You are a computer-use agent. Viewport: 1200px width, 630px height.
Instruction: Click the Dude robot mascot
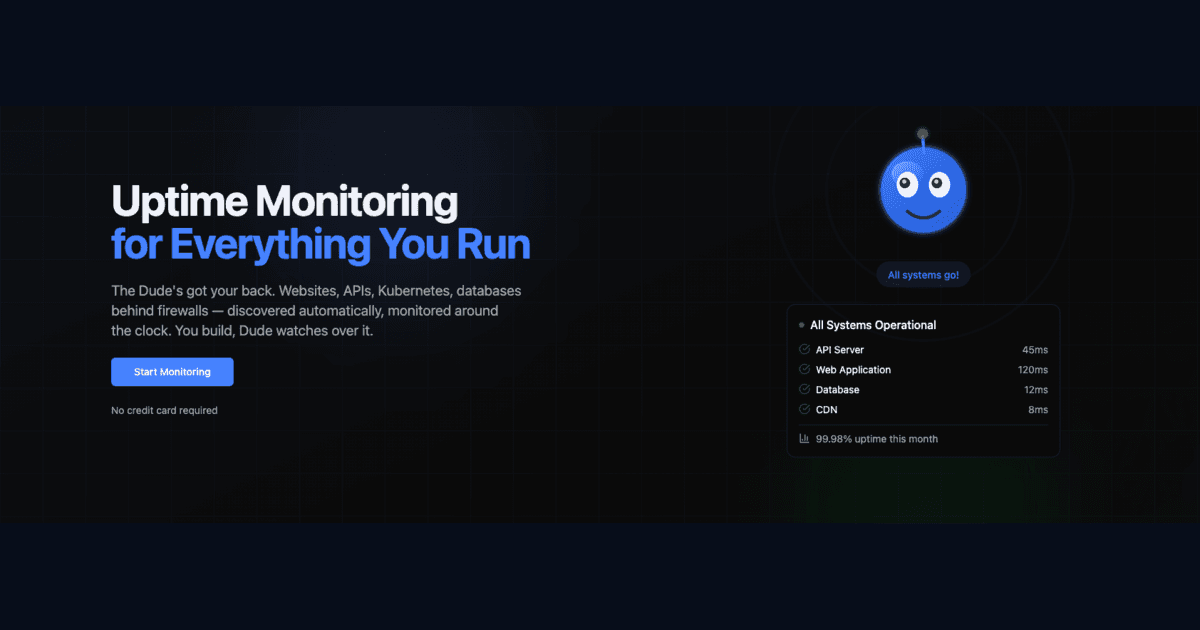(923, 190)
